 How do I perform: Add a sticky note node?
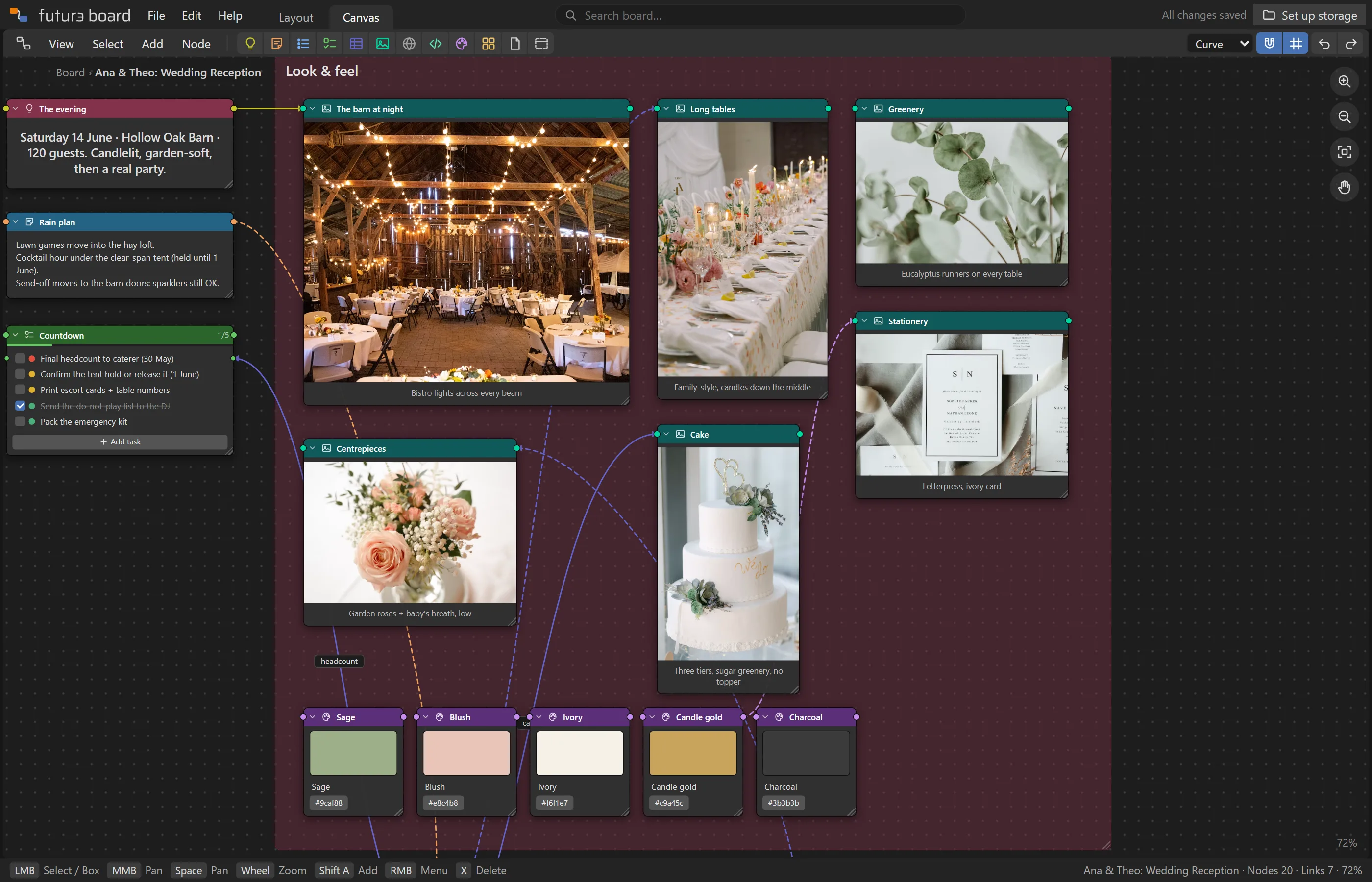[x=276, y=44]
